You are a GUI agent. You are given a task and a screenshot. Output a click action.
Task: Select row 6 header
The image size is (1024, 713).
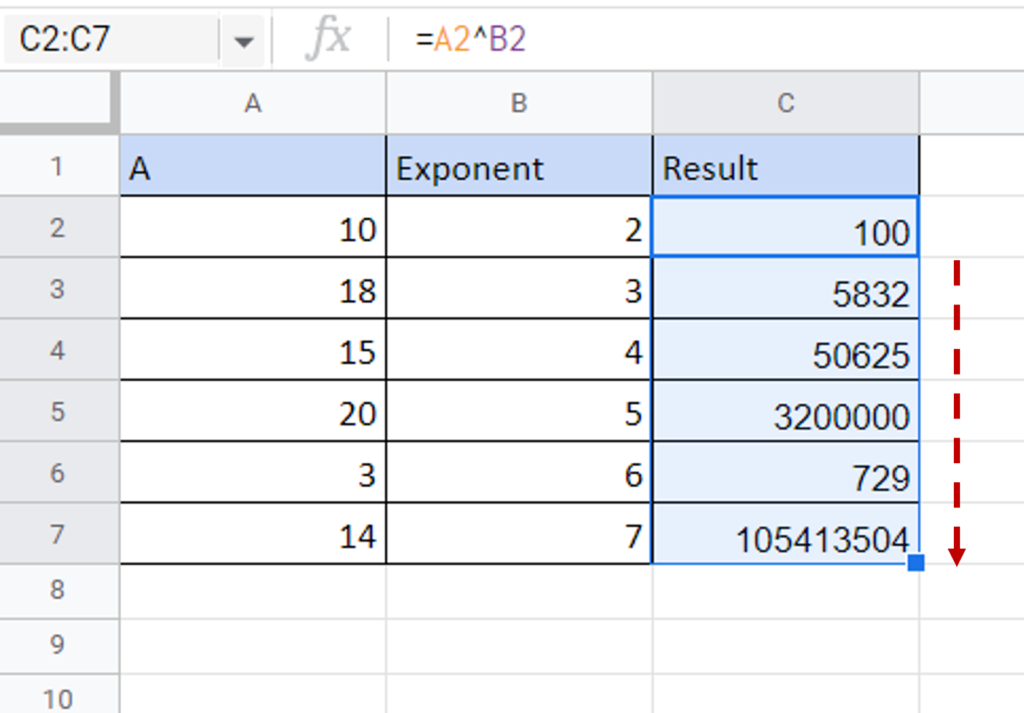pyautogui.click(x=57, y=473)
